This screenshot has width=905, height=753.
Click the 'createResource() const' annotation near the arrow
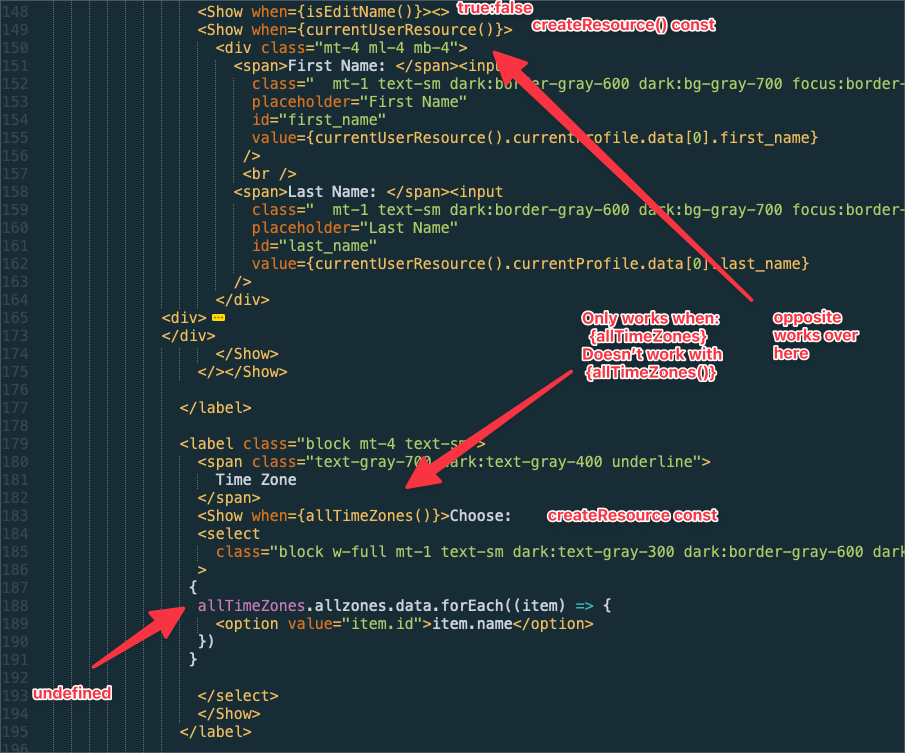(x=623, y=25)
